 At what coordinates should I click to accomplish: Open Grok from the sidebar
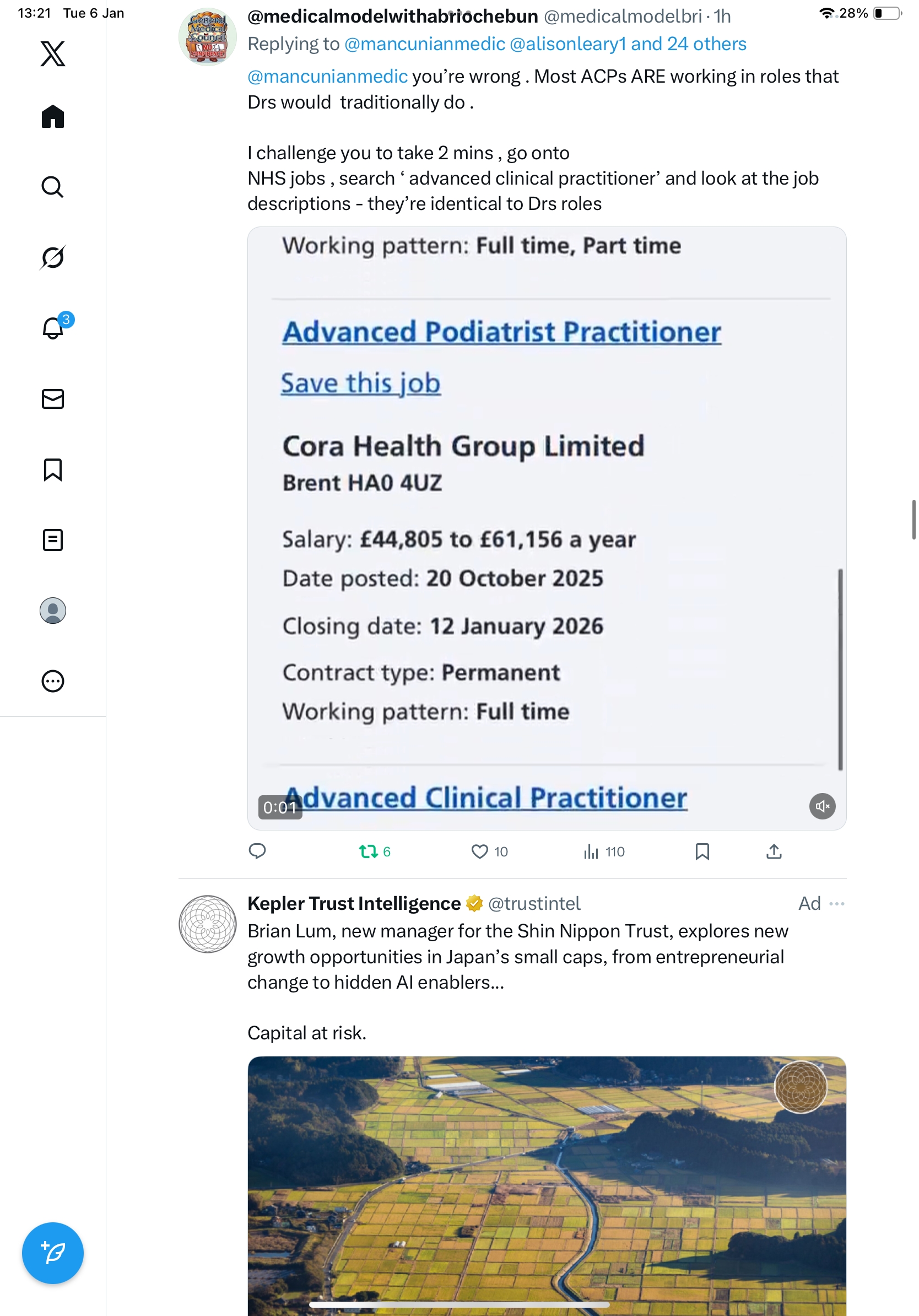point(53,257)
